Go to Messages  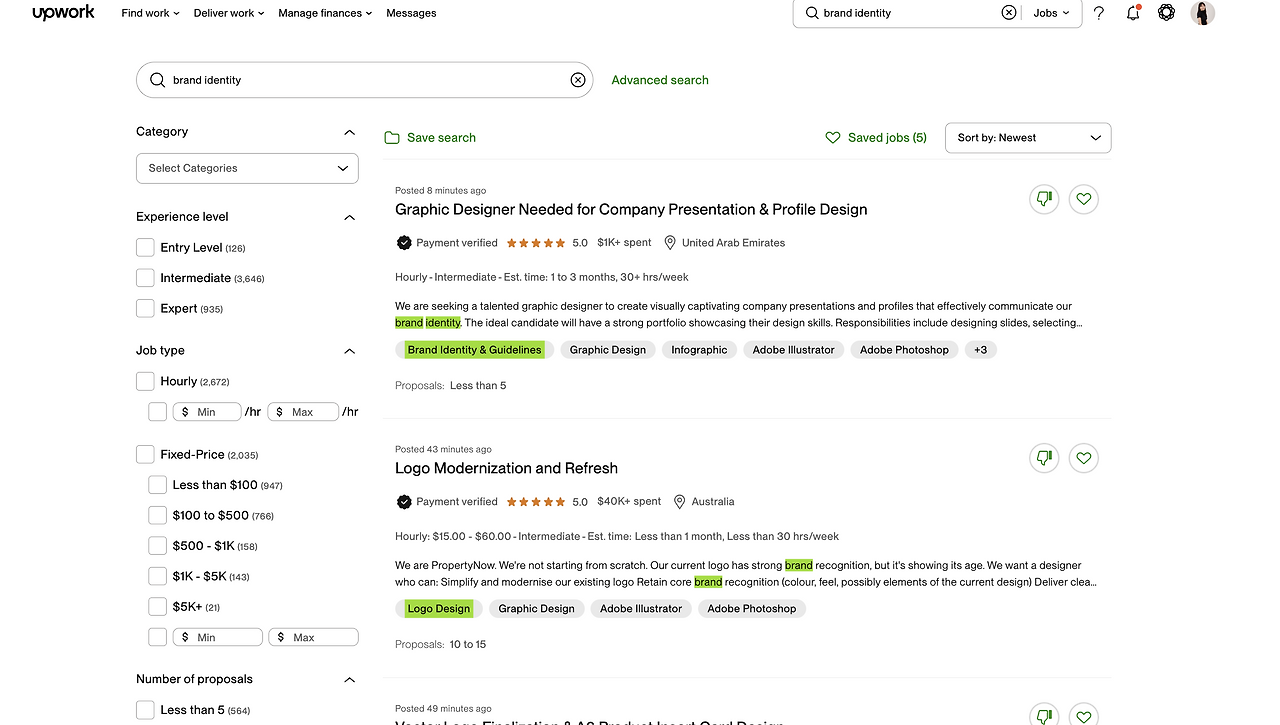coord(411,13)
